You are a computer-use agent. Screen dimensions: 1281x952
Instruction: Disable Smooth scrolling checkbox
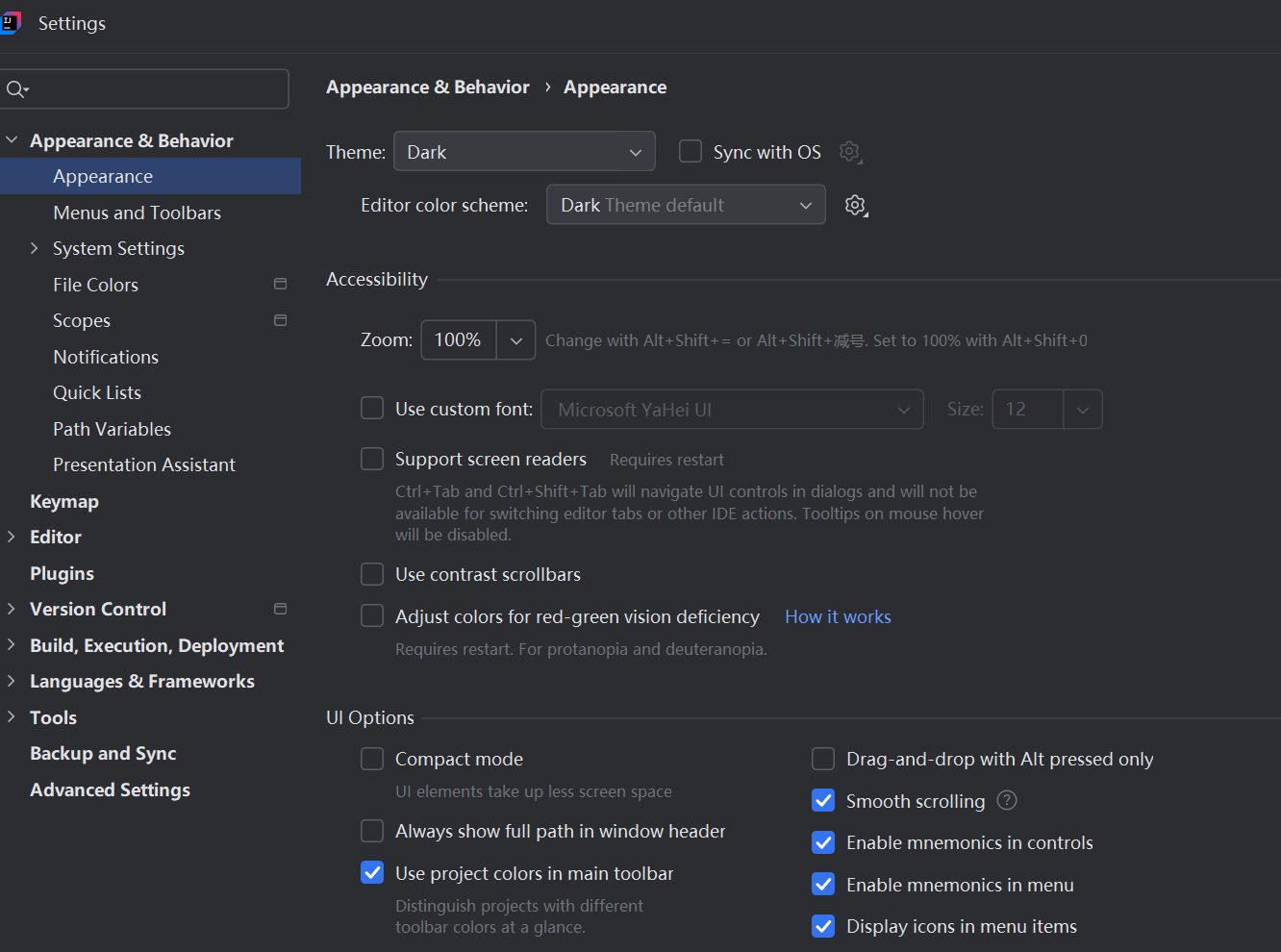pos(823,801)
